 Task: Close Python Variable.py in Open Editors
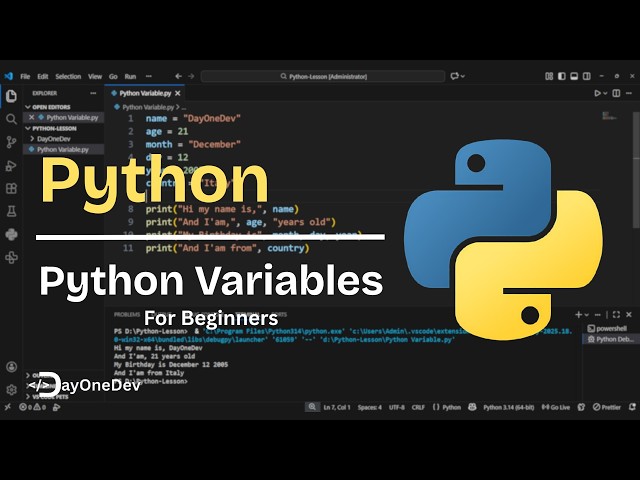coord(31,118)
